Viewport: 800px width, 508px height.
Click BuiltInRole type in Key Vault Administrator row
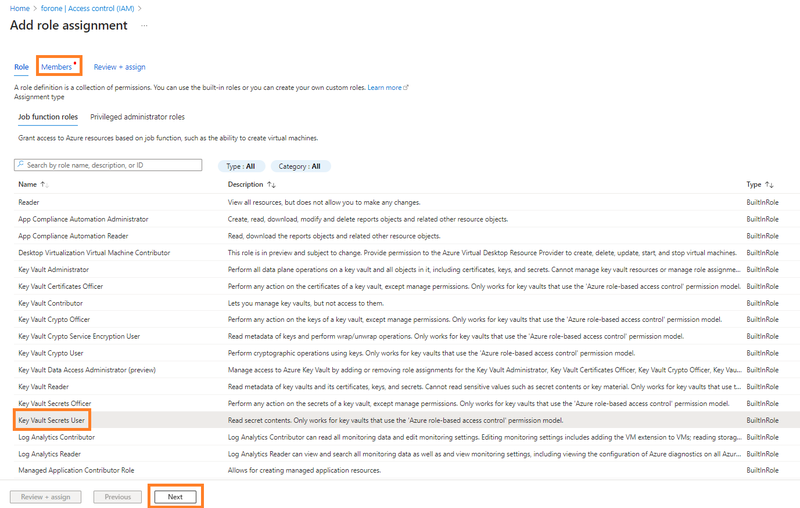pos(762,270)
